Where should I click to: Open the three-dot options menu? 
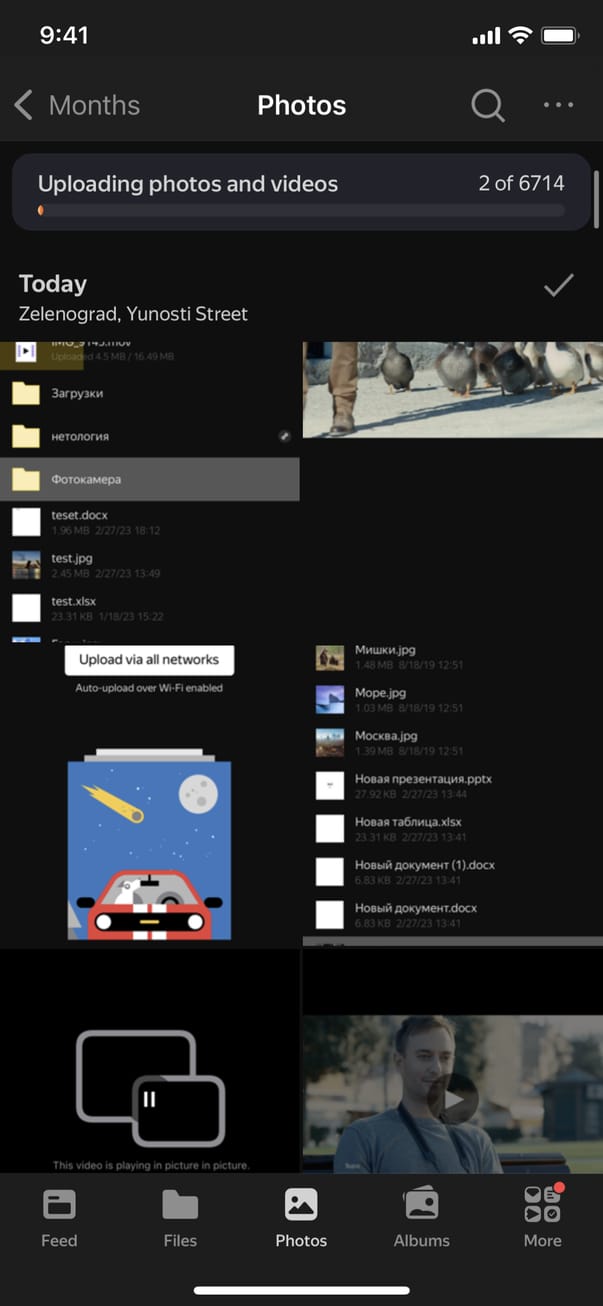tap(558, 105)
